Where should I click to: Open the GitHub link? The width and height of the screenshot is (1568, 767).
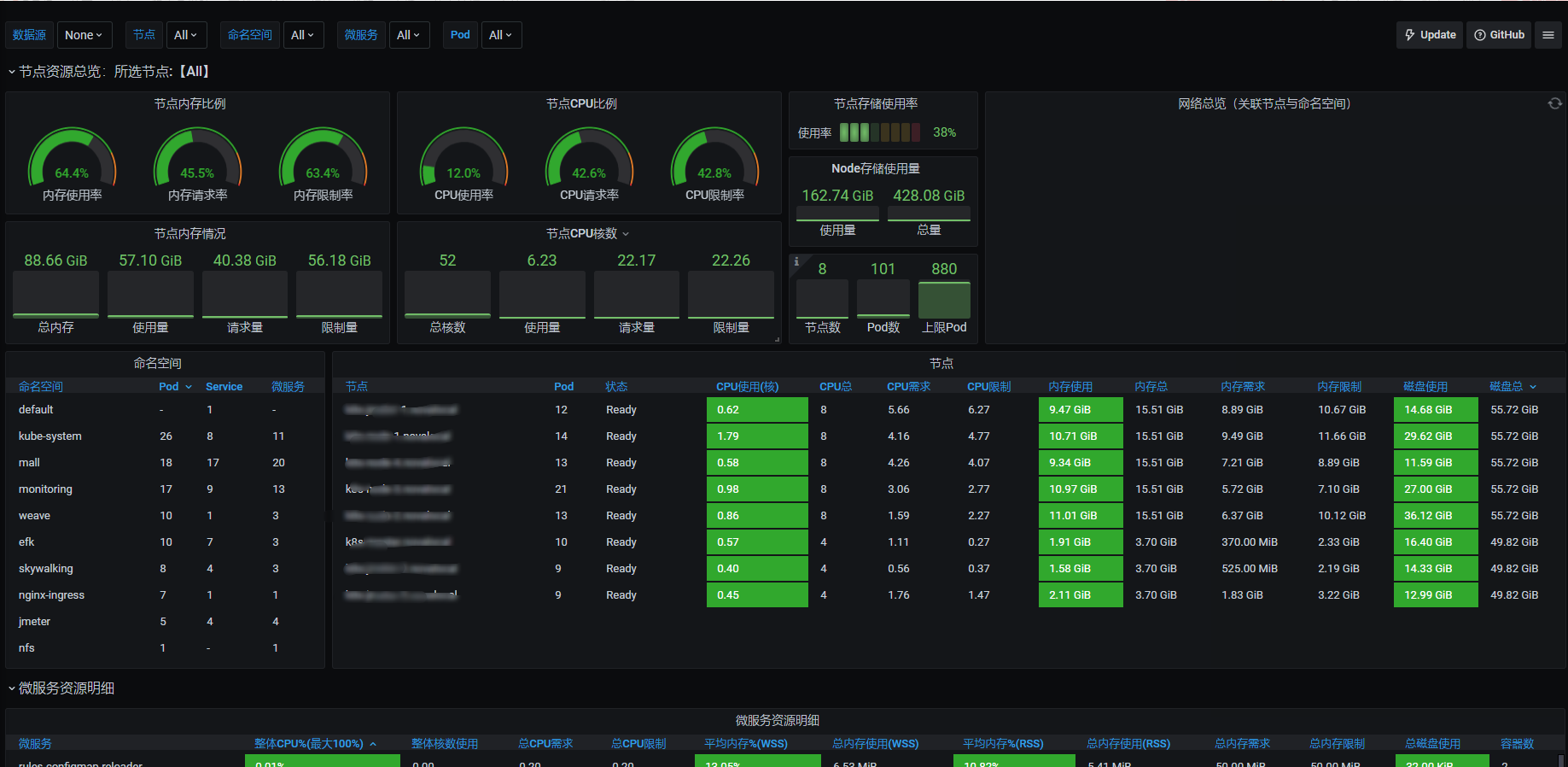tap(1498, 35)
